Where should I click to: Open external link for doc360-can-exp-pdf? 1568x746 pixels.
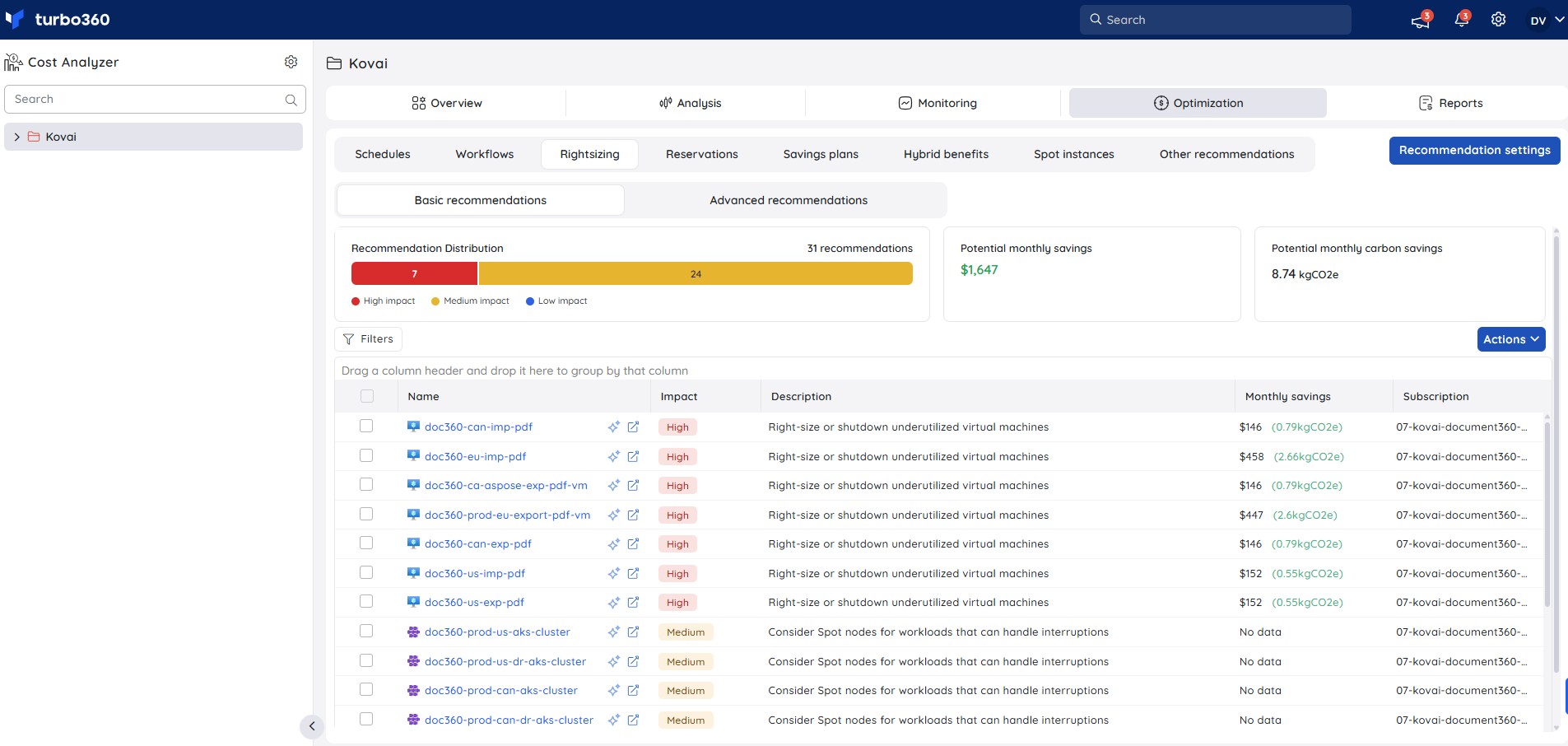[x=633, y=543]
